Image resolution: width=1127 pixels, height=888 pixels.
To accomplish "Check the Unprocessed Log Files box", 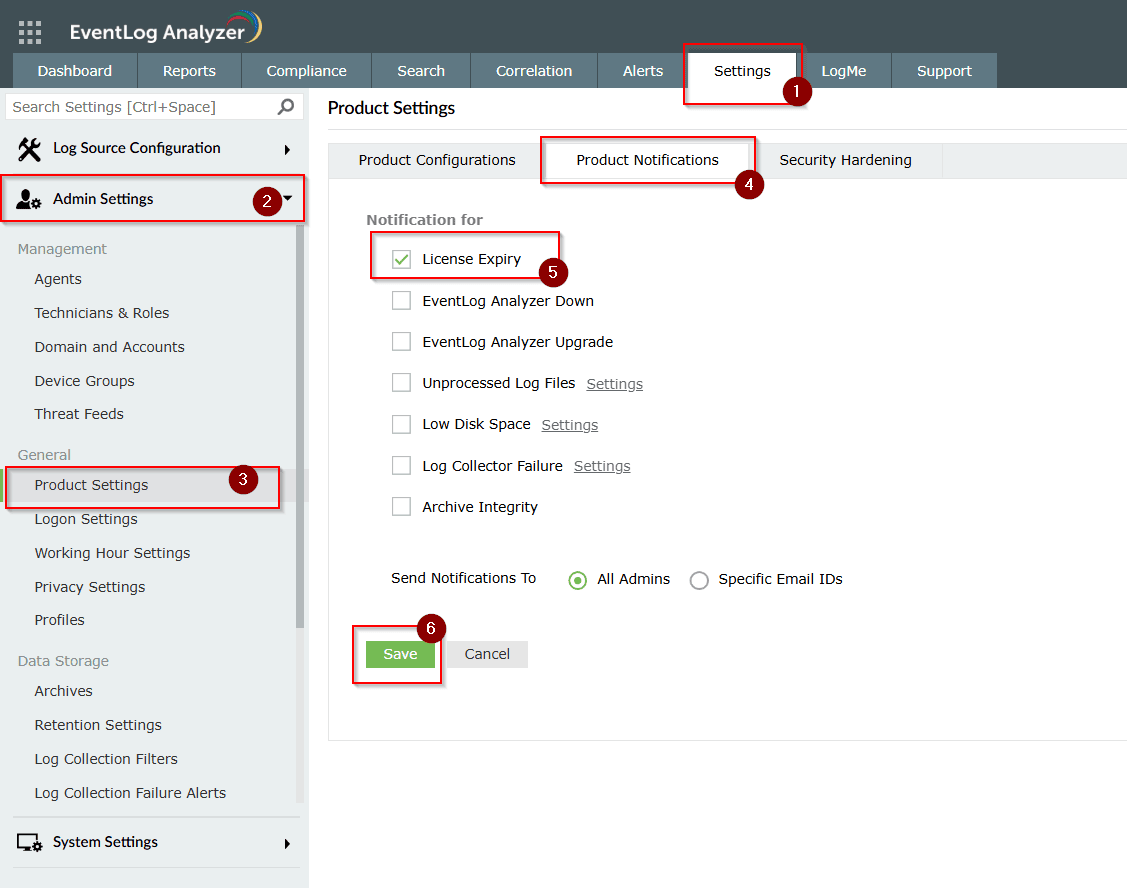I will click(401, 383).
